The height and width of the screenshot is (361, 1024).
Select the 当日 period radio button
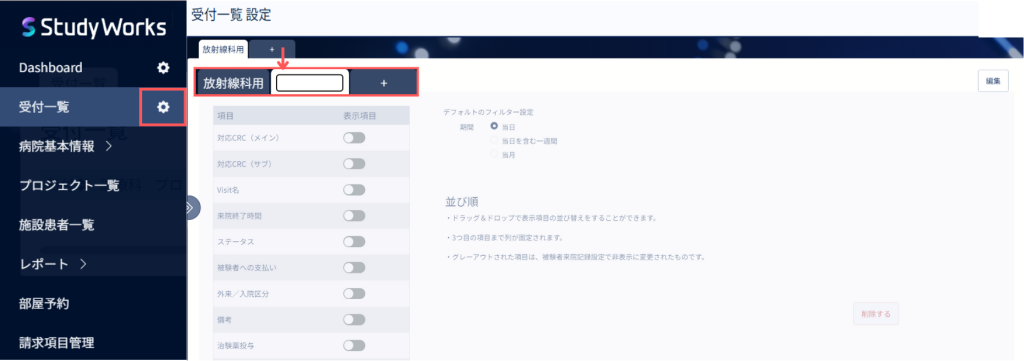click(x=494, y=126)
